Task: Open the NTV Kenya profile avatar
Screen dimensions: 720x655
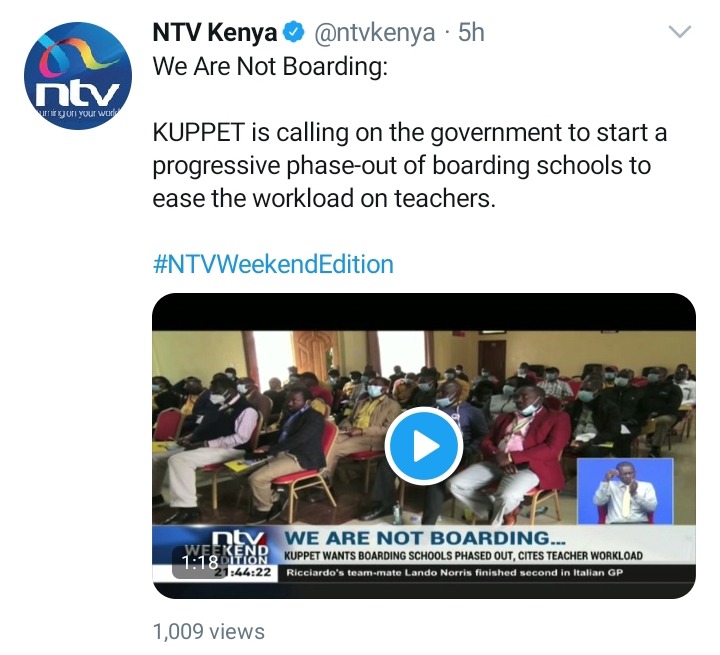Action: click(x=78, y=76)
